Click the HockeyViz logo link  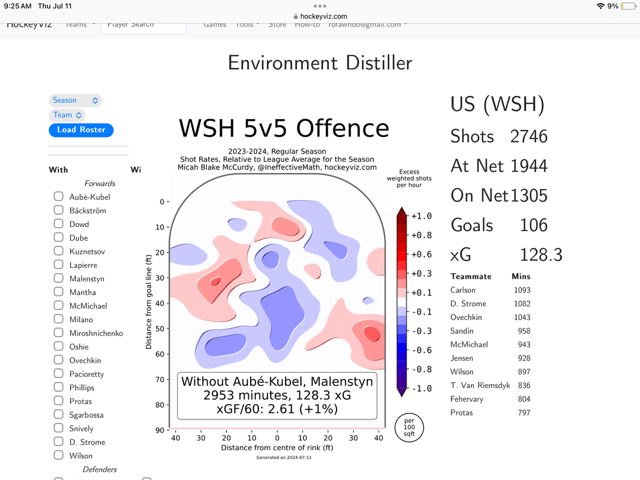29,24
